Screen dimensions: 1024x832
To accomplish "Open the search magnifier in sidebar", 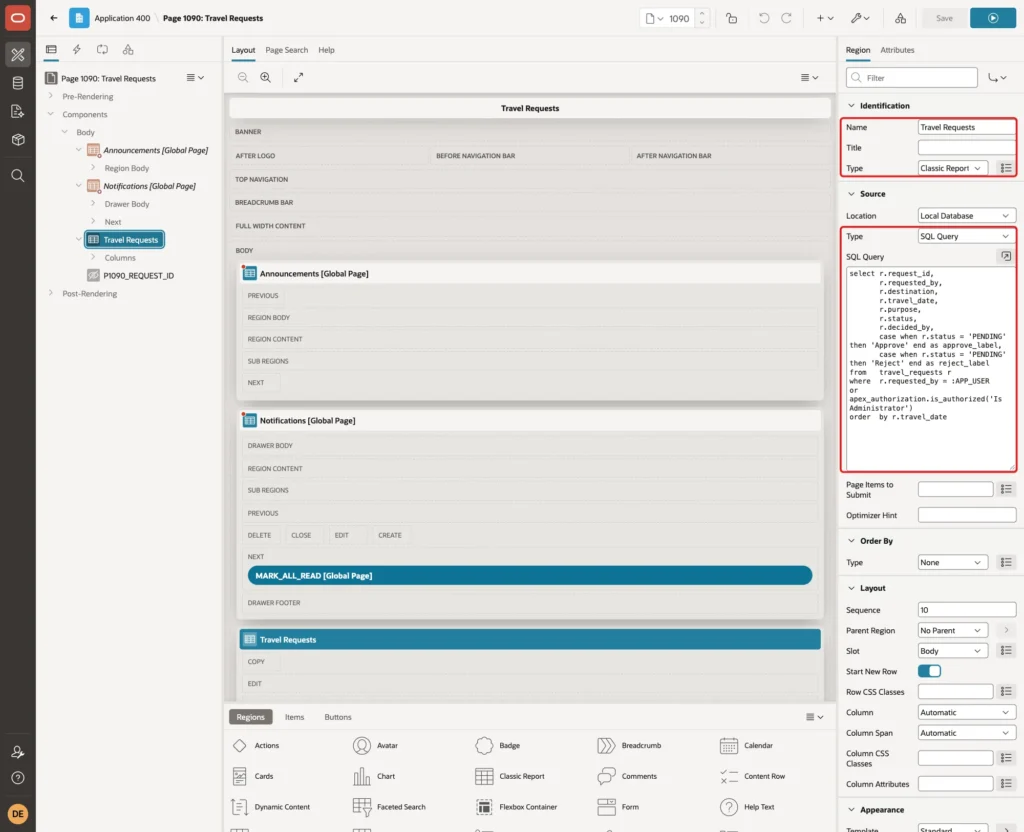I will click(18, 176).
